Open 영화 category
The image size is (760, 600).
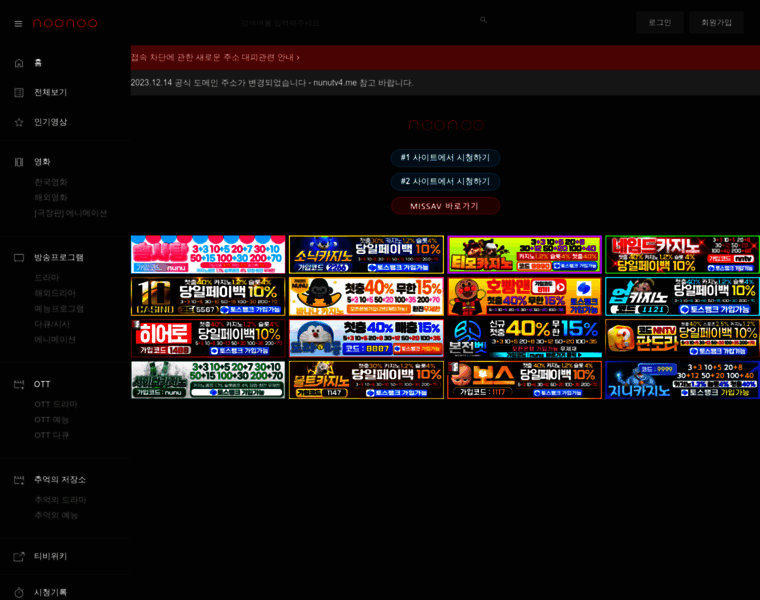coord(42,162)
